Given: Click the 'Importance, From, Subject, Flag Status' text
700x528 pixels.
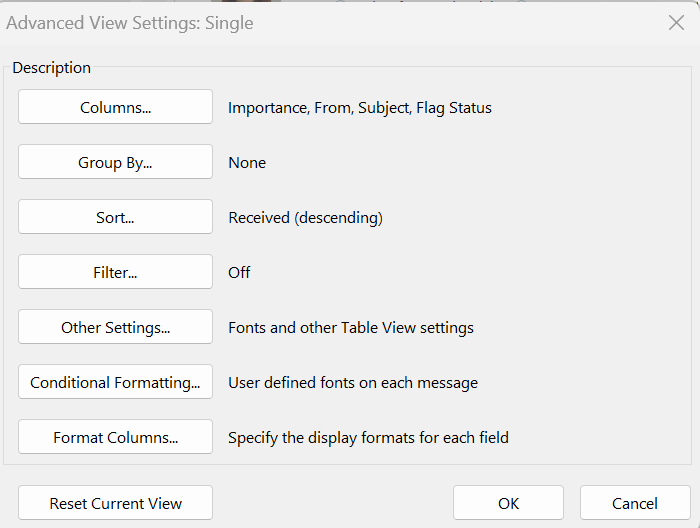Looking at the screenshot, I should pyautogui.click(x=360, y=107).
